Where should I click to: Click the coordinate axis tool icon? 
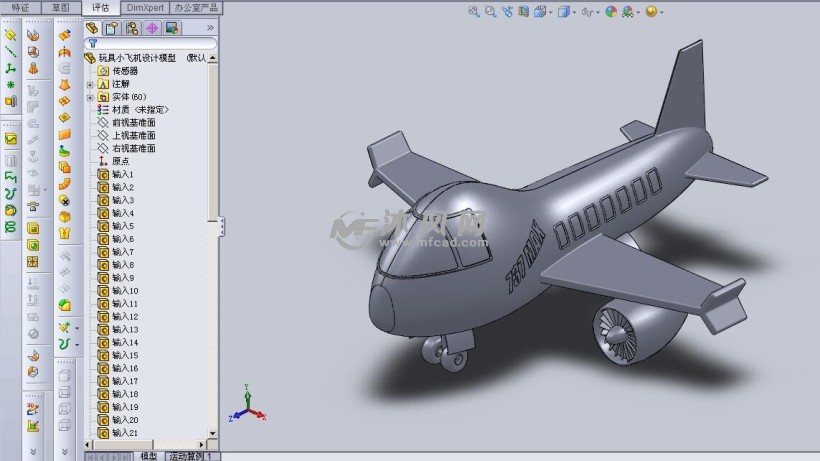pos(10,68)
